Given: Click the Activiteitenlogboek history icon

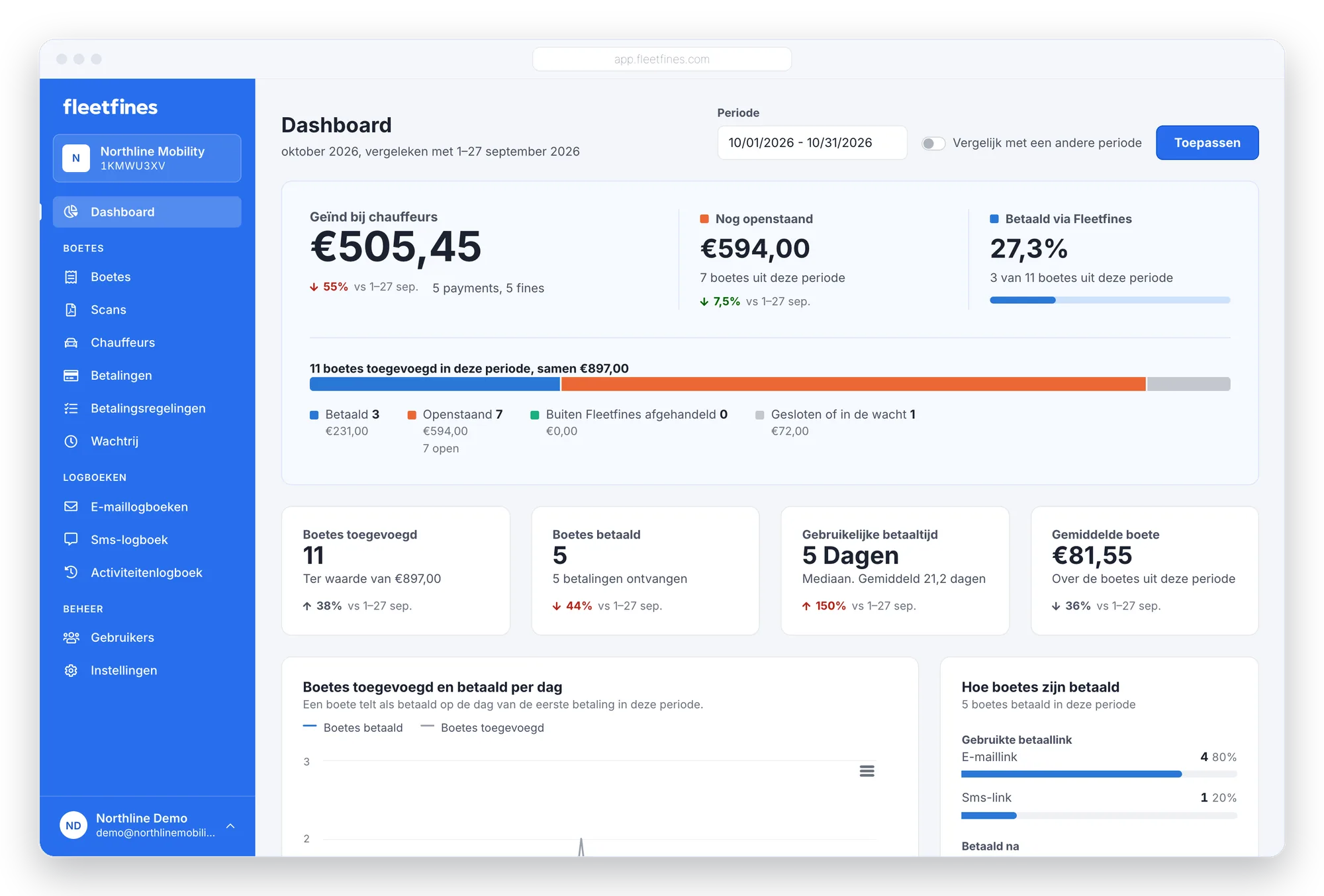Looking at the screenshot, I should pos(71,572).
